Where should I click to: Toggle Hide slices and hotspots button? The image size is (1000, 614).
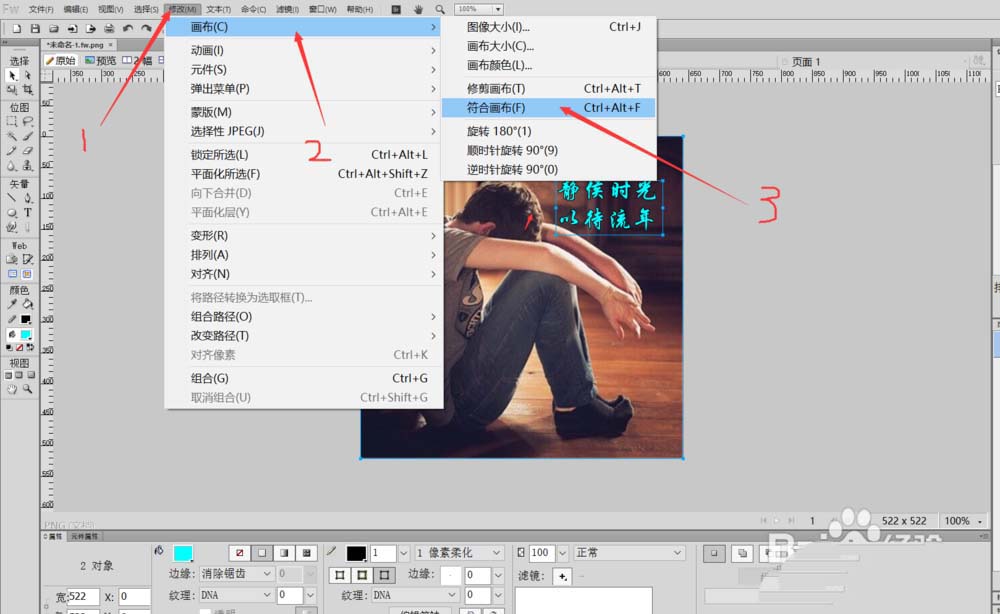[12, 274]
